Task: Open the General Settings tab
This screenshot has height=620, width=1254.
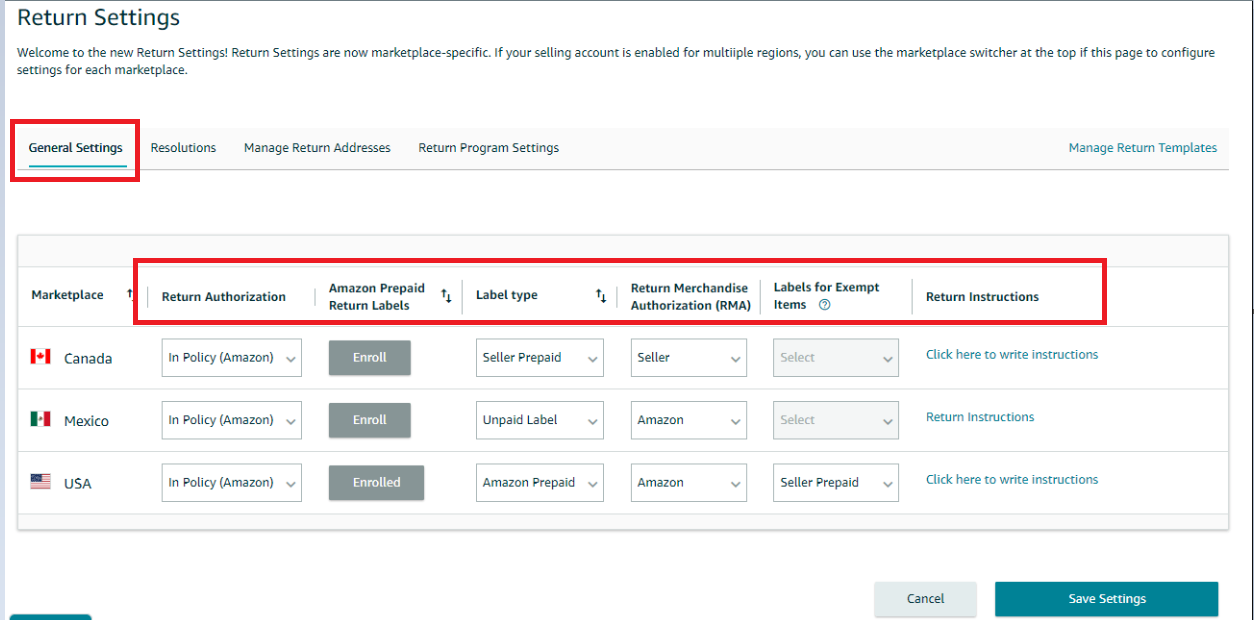Action: coord(76,148)
